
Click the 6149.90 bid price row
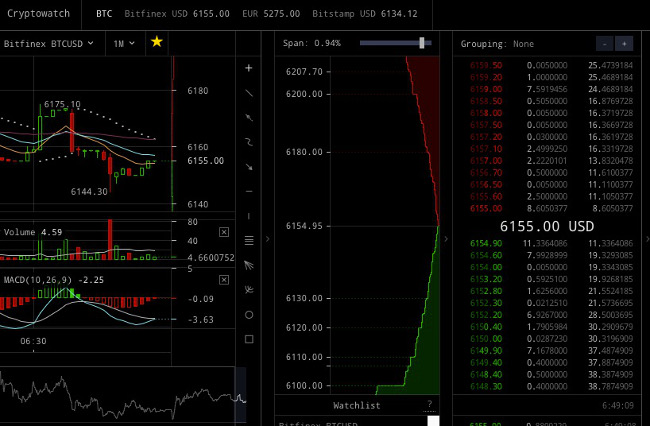click(551, 351)
